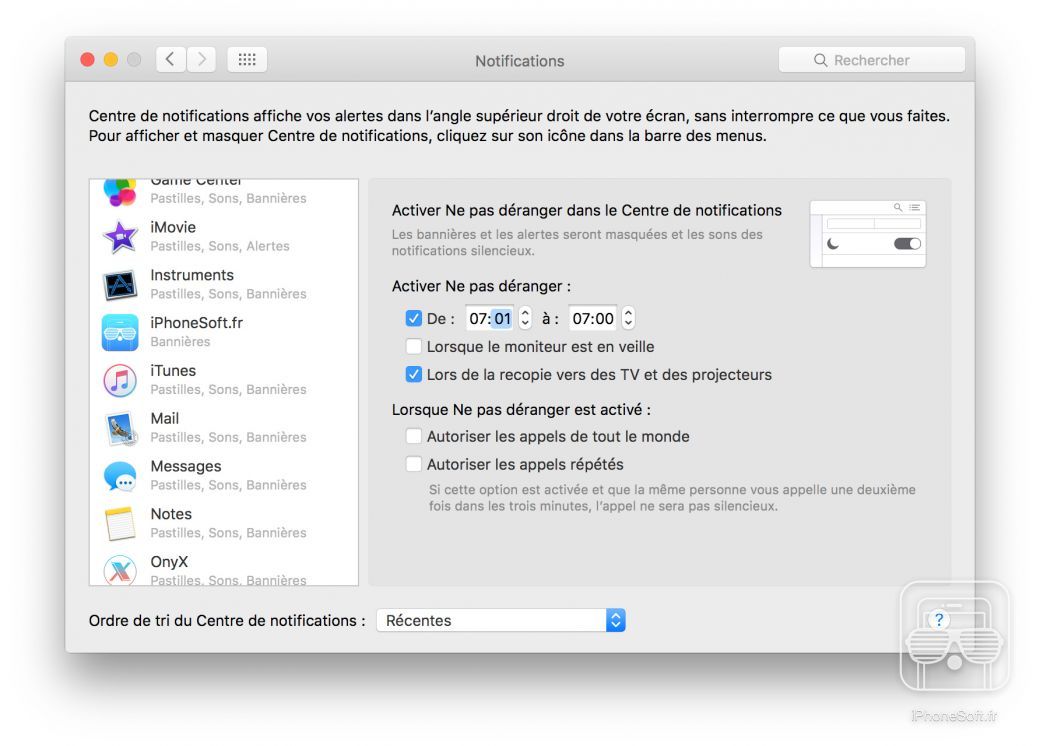Open the 'Récentes' sort order dropdown
This screenshot has width=1040, height=746.
[501, 620]
